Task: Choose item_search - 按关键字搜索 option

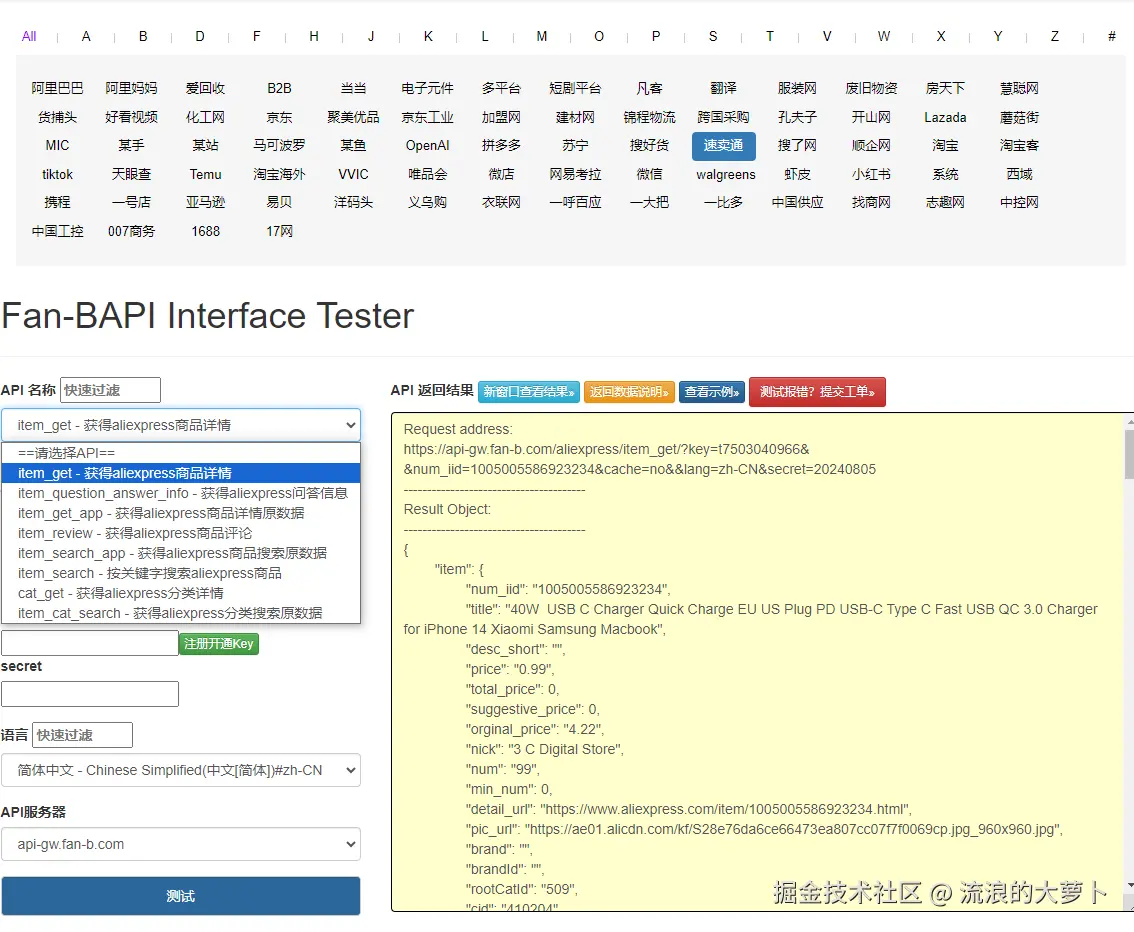Action: pos(181,573)
